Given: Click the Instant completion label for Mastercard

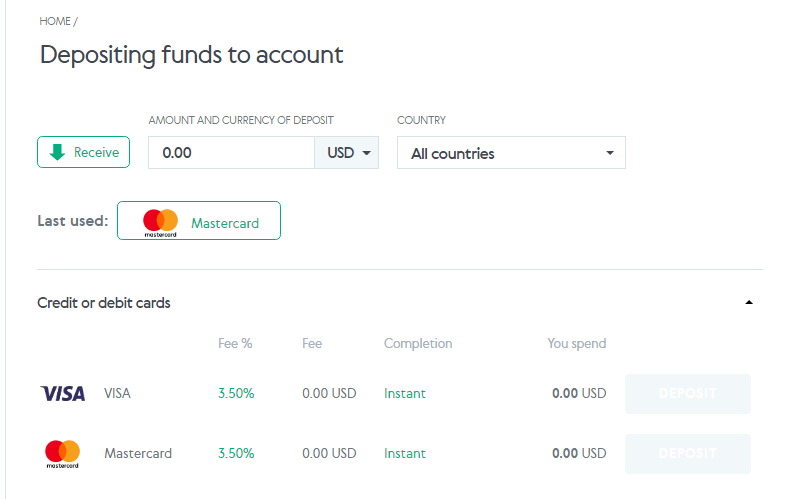Looking at the screenshot, I should (405, 454).
